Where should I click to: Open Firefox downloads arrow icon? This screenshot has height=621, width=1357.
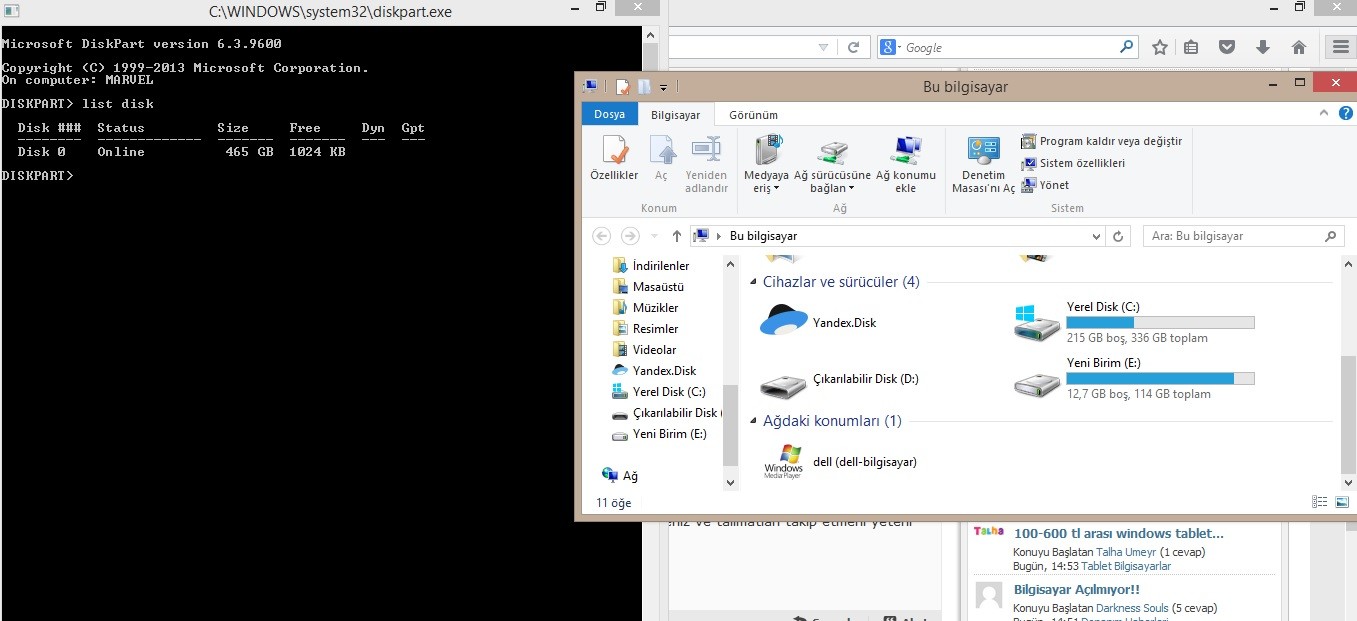(1263, 47)
